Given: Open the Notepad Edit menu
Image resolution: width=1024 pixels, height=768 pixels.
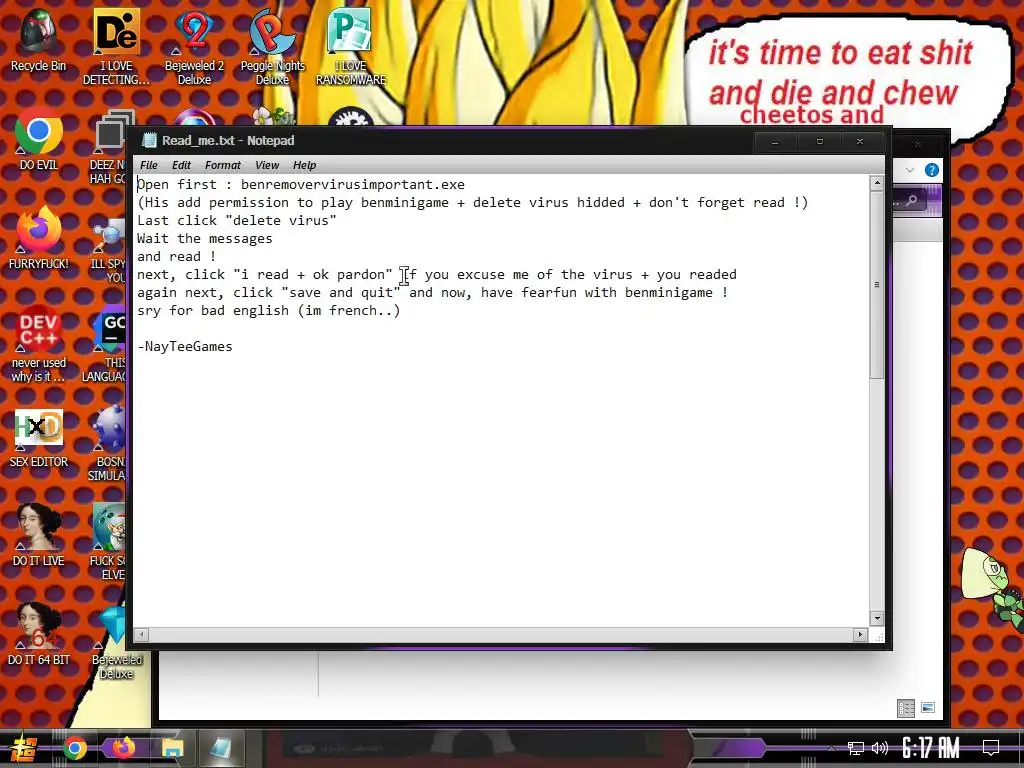Looking at the screenshot, I should click(181, 165).
